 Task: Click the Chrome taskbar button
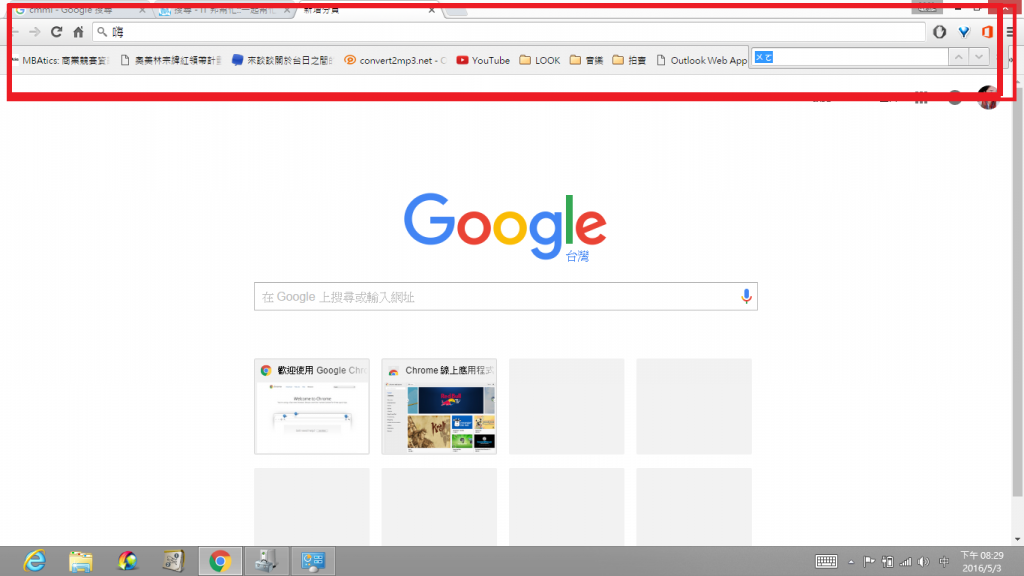coord(220,561)
